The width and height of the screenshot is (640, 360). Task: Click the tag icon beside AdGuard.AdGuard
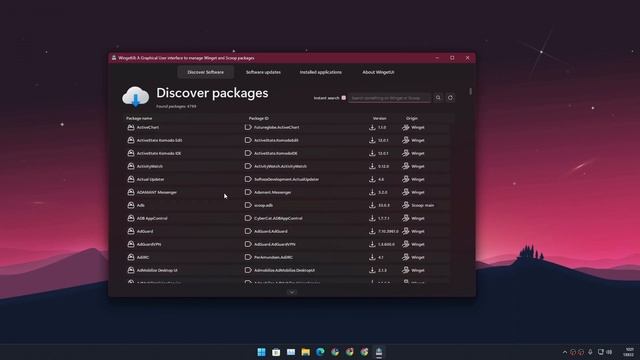pos(248,231)
